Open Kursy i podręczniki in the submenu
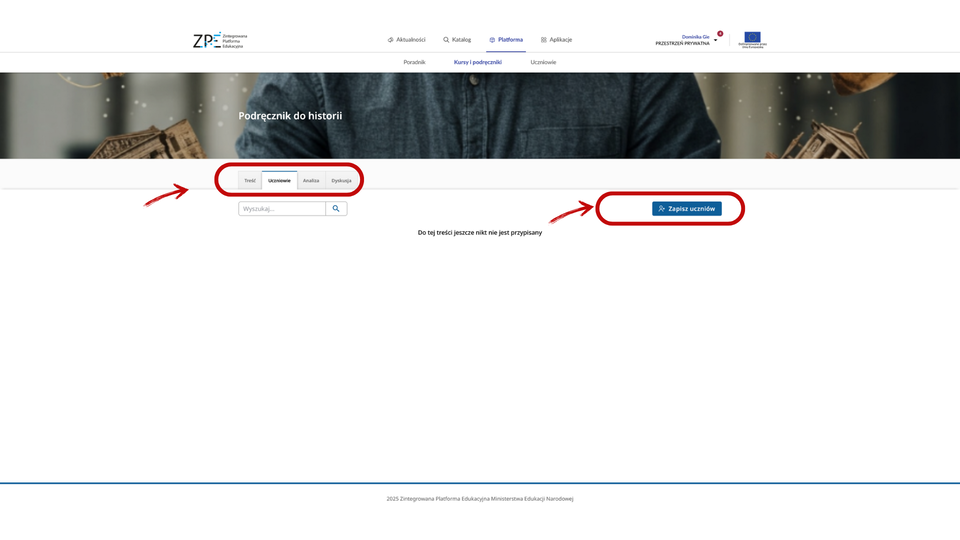This screenshot has width=960, height=540. (478, 62)
